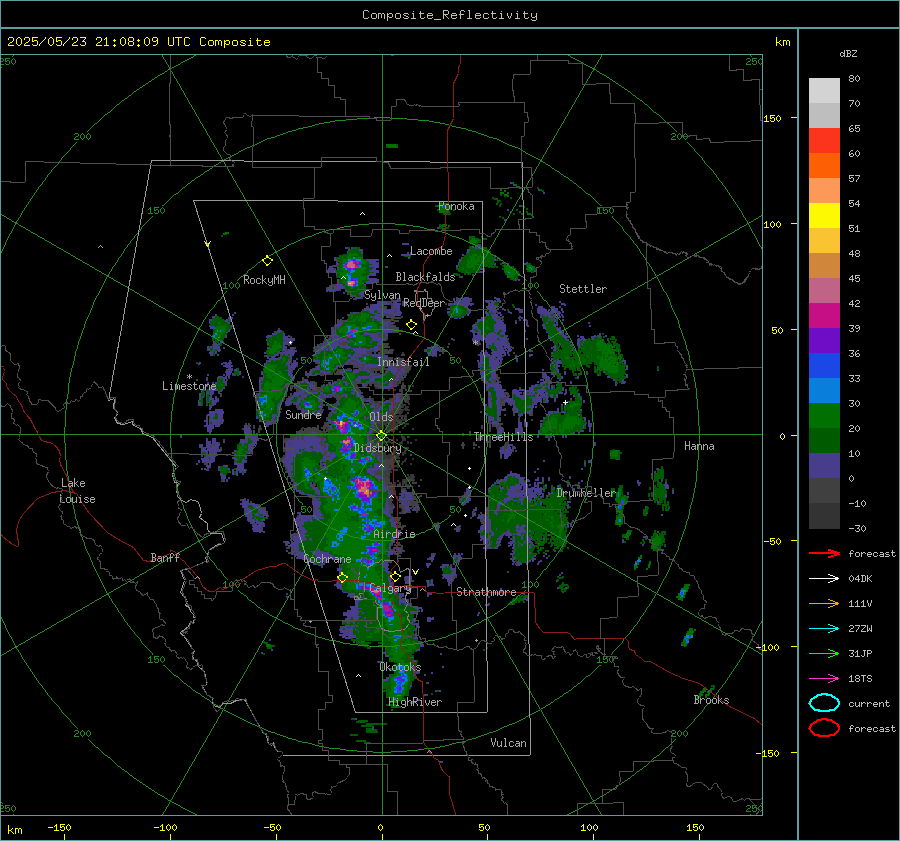This screenshot has height=841, width=900.
Task: Pick the magenta swatch near 39 dBZ
Action: (824, 315)
